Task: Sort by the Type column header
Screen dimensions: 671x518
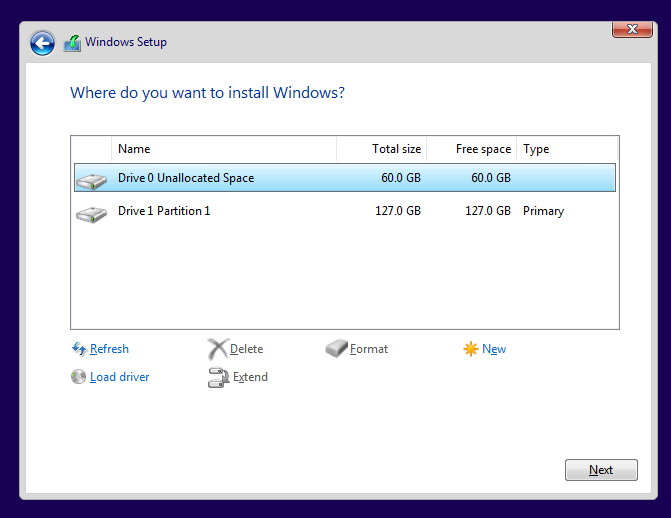Action: coord(567,149)
